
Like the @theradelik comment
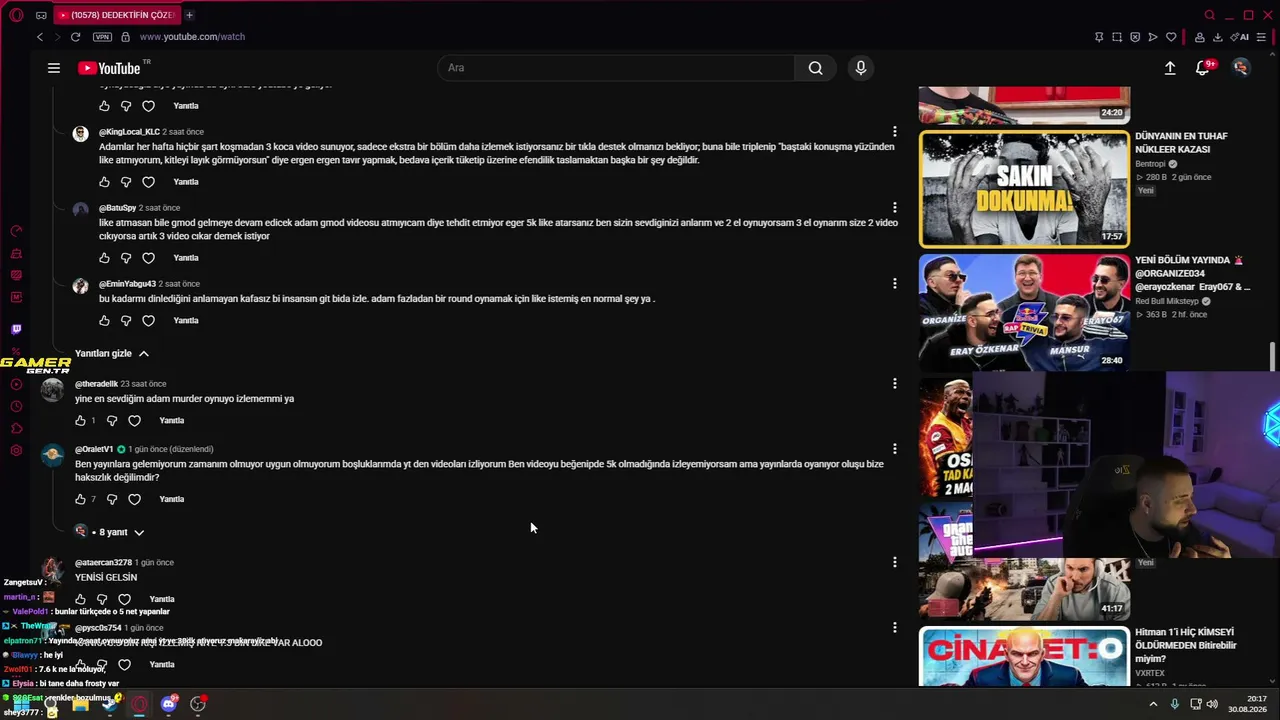[81, 421]
